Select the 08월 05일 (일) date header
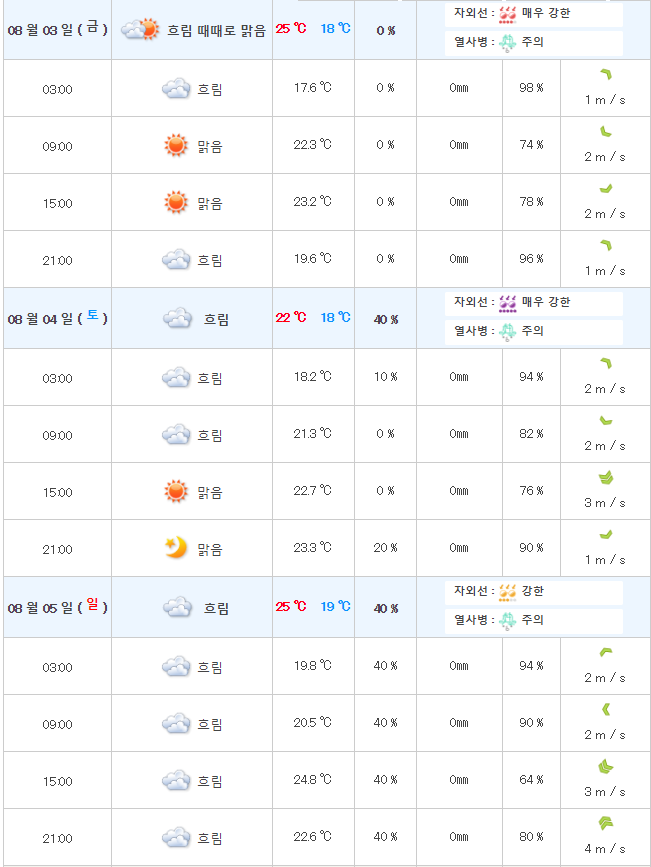 point(57,607)
